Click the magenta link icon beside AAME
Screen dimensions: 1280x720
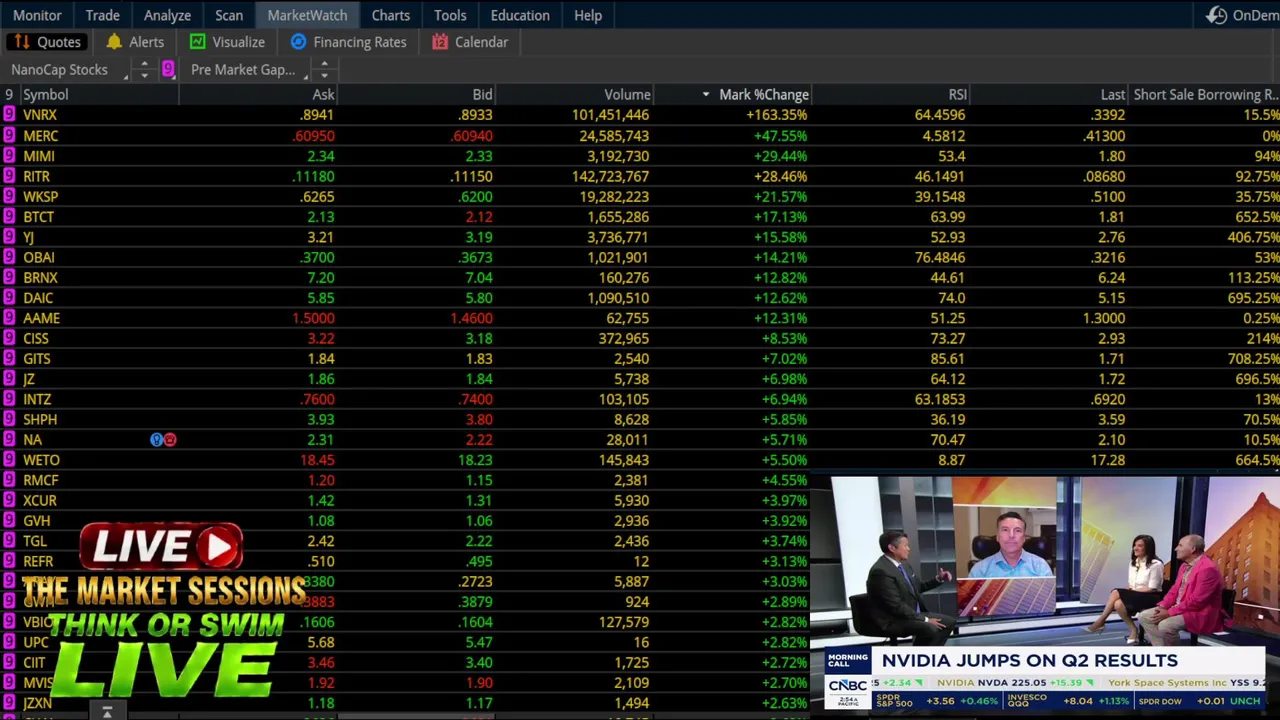point(9,318)
